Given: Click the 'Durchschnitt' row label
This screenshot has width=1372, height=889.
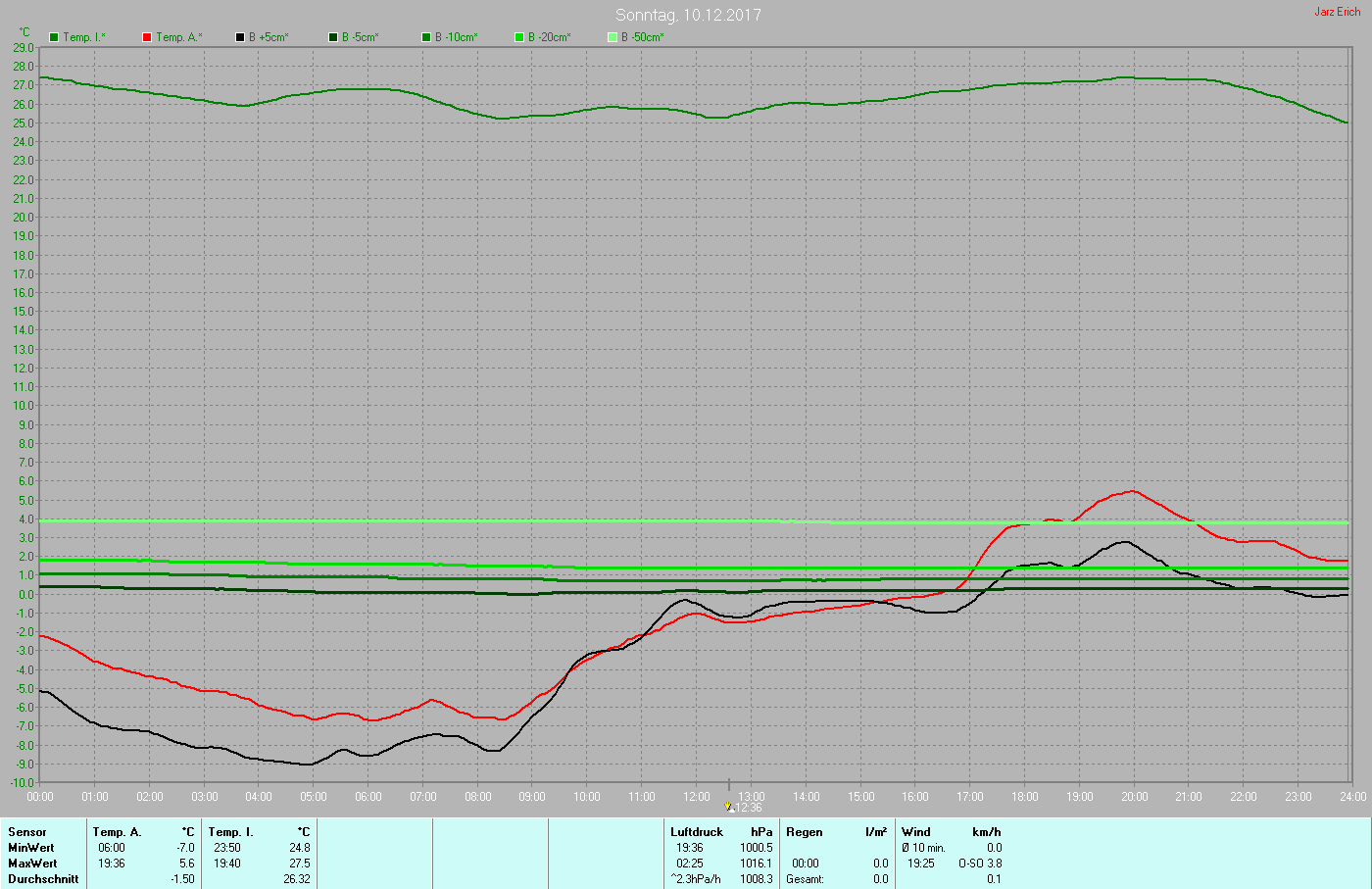Looking at the screenshot, I should click(43, 879).
